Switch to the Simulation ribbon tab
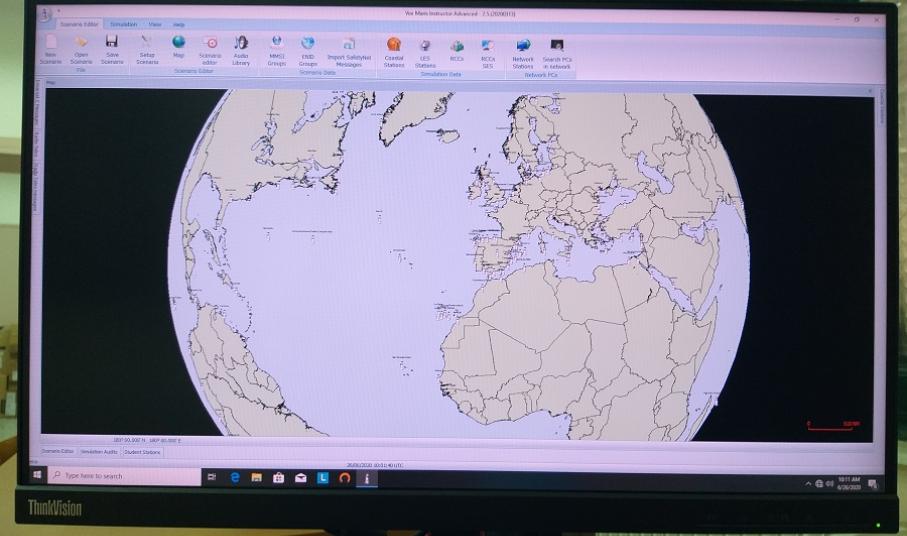The height and width of the screenshot is (536, 907). (x=124, y=23)
